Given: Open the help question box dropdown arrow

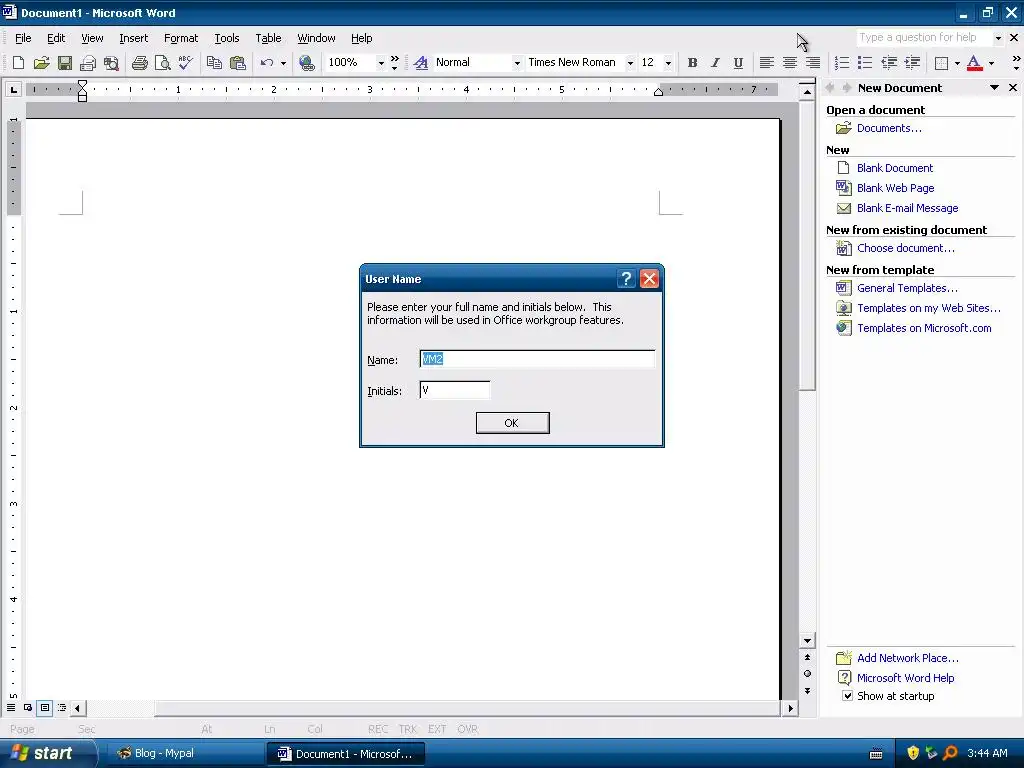Looking at the screenshot, I should [998, 38].
